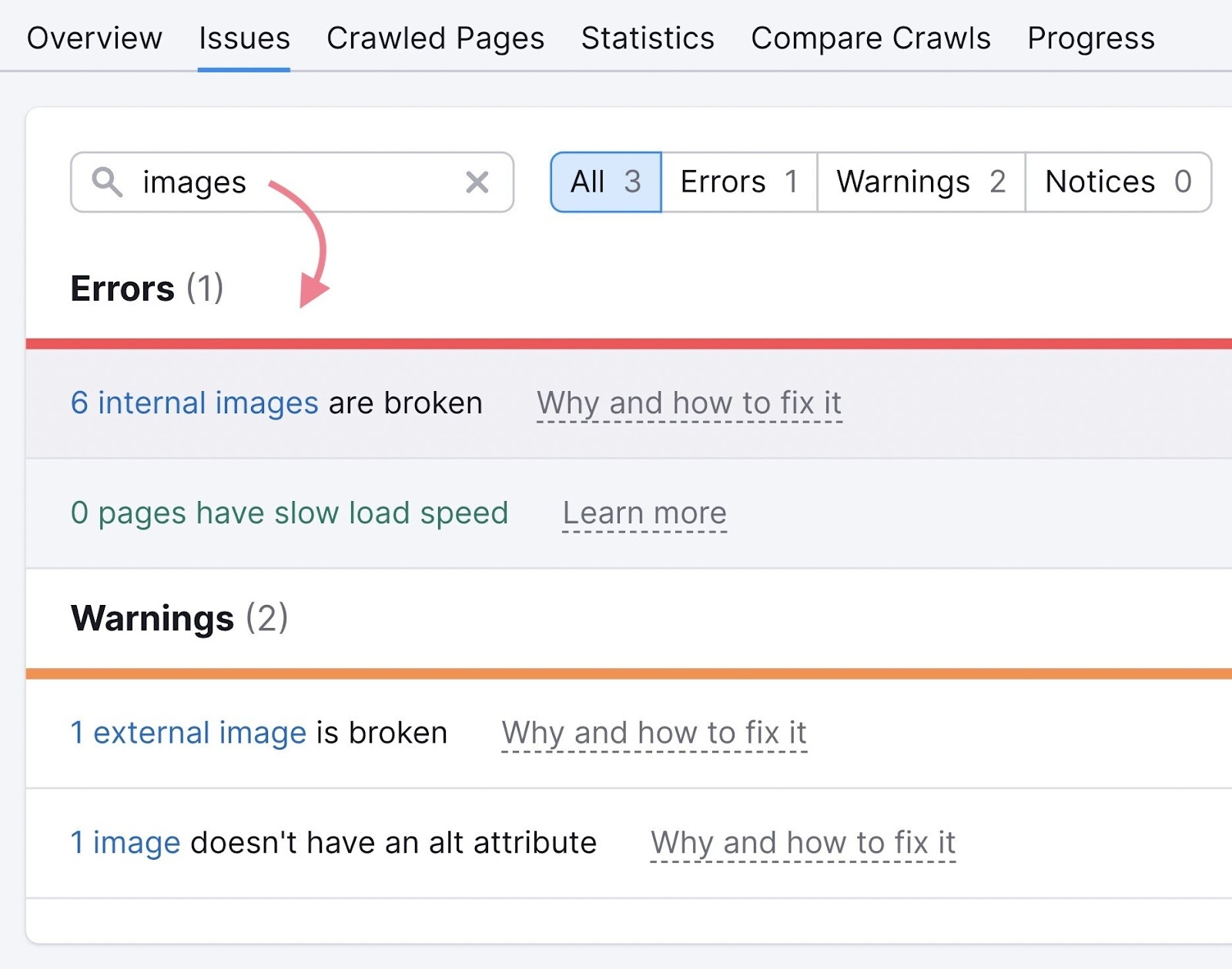Select the Notices filter
The height and width of the screenshot is (969, 1232).
tap(1116, 182)
